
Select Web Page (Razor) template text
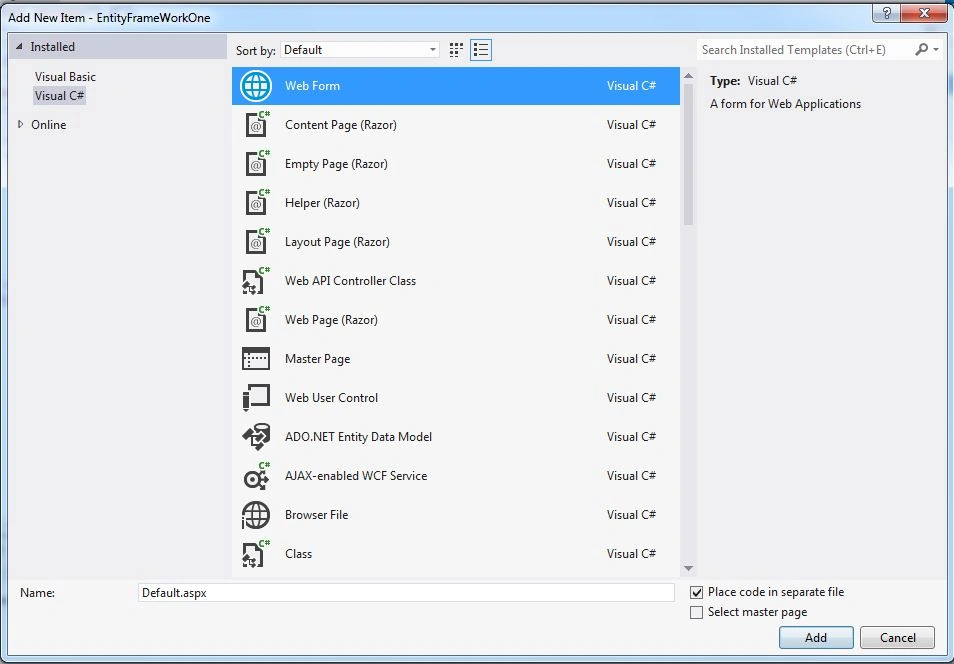coord(331,320)
